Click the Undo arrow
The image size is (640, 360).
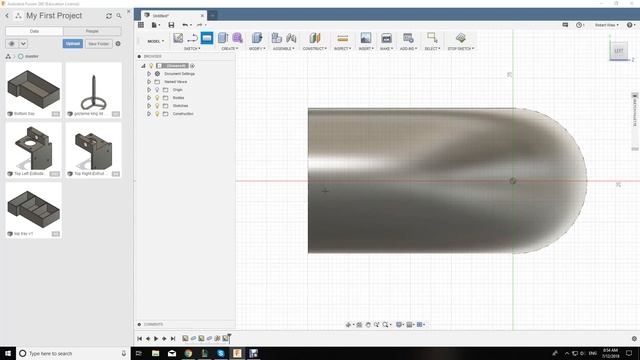click(185, 25)
